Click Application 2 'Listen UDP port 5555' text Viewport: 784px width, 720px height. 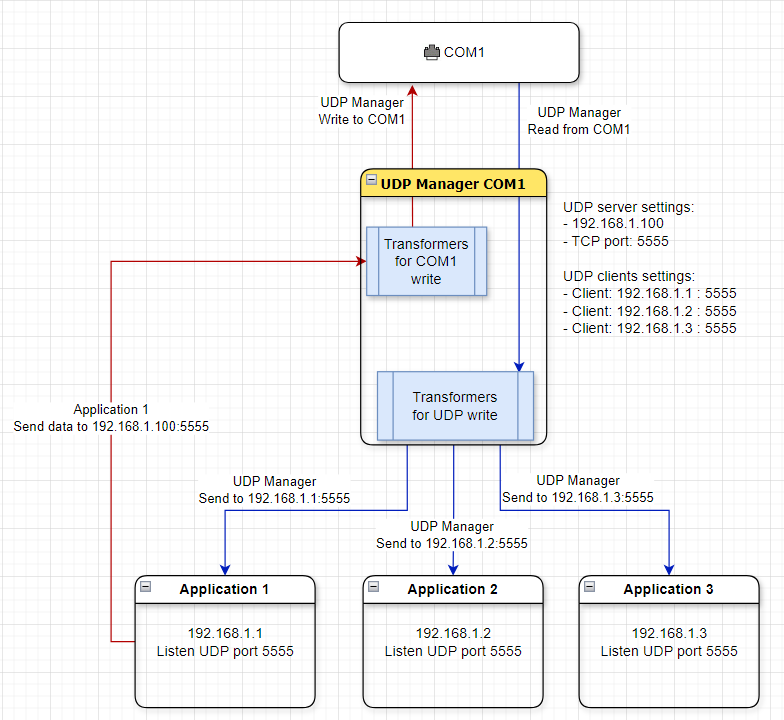(453, 651)
